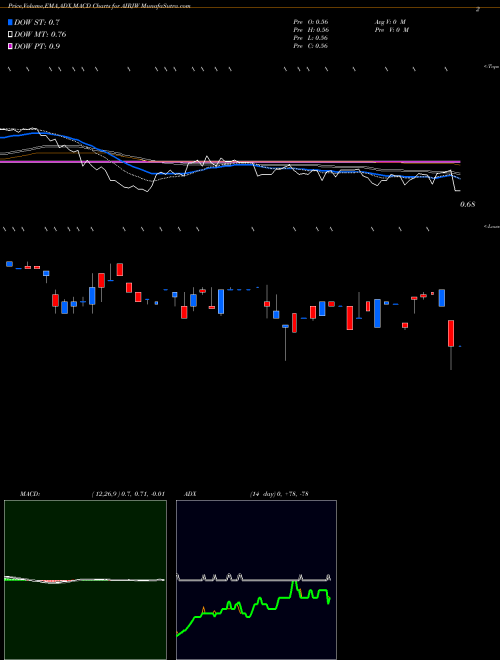Click the chart title mentioning MunafaSutra.com

[x=99, y=6]
